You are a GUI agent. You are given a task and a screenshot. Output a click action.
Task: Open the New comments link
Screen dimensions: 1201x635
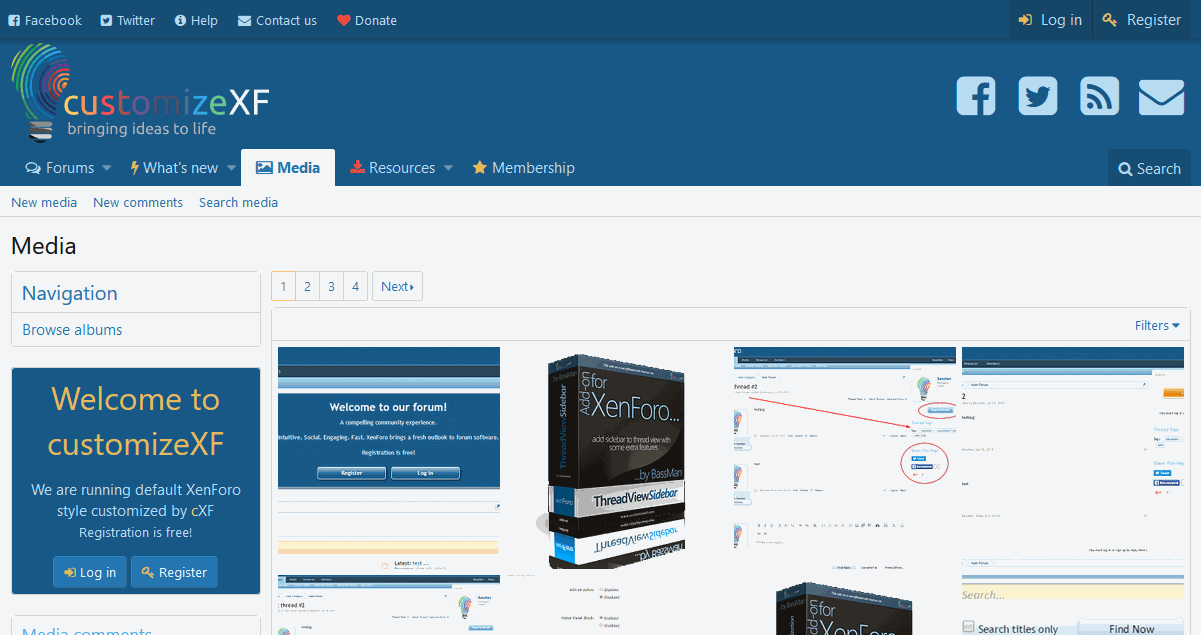(x=138, y=202)
